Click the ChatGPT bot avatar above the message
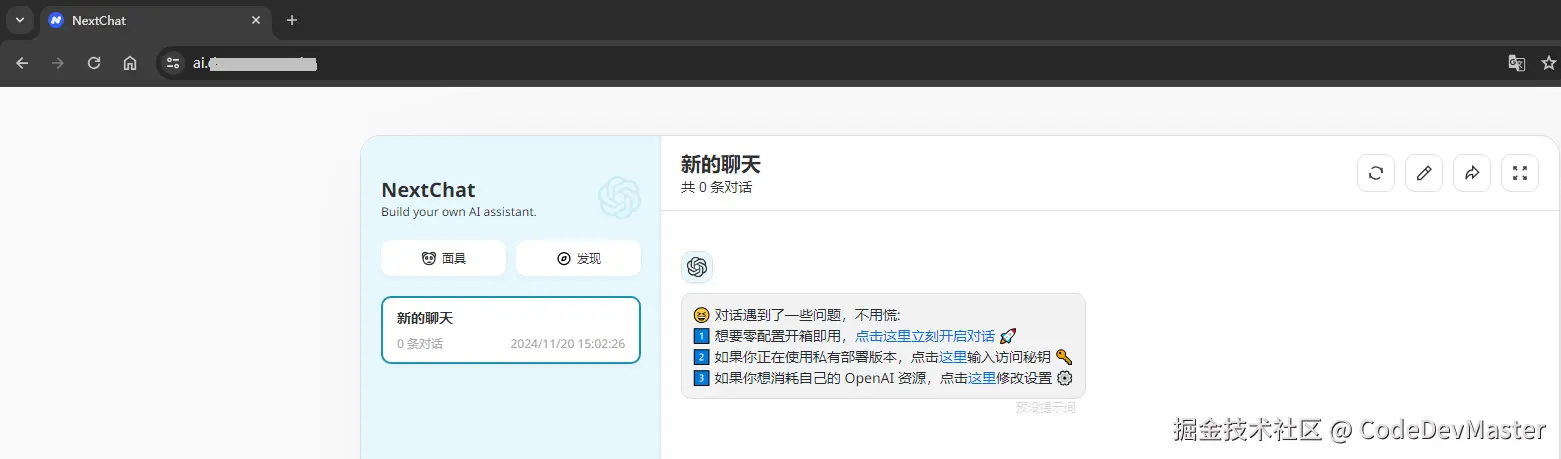The width and height of the screenshot is (1561, 459). pos(697,267)
